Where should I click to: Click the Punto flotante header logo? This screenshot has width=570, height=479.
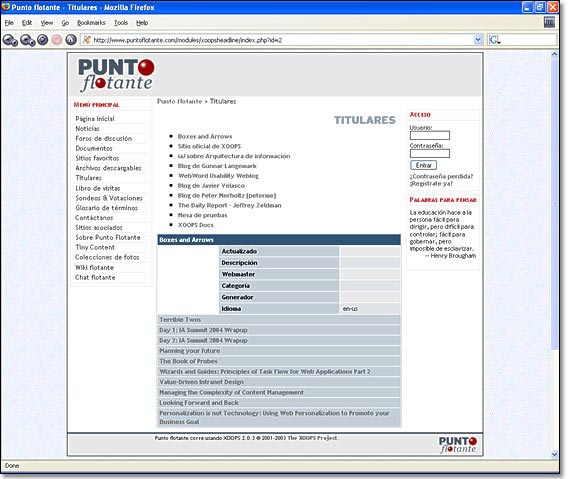pos(116,75)
